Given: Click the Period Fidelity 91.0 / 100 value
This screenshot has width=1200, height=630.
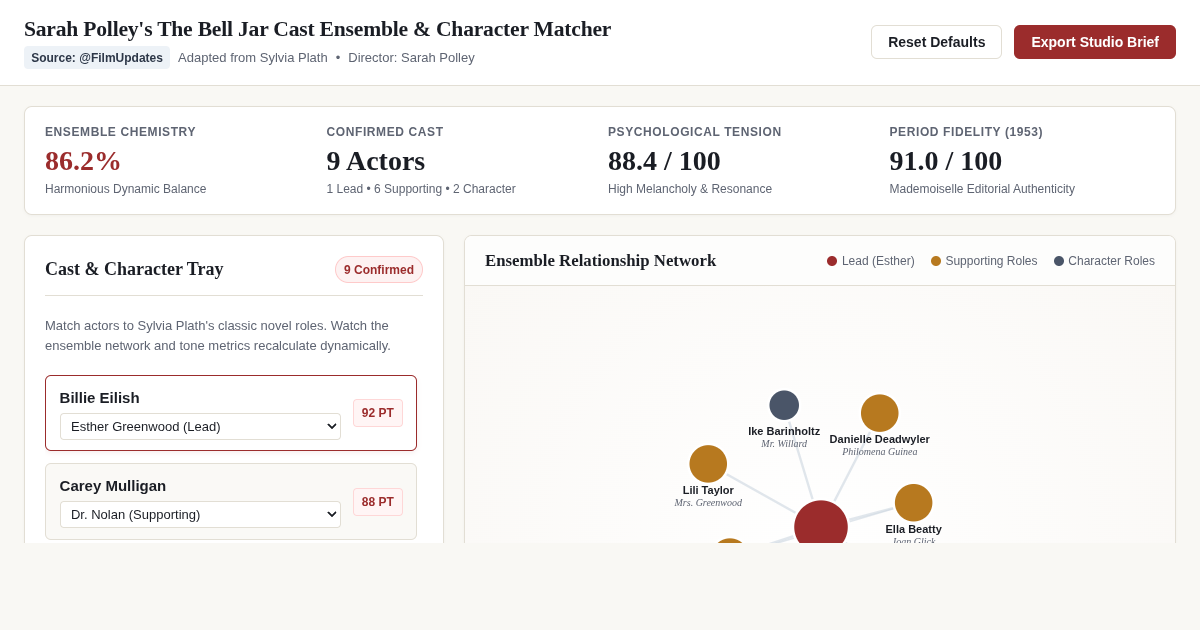Looking at the screenshot, I should [x=946, y=161].
